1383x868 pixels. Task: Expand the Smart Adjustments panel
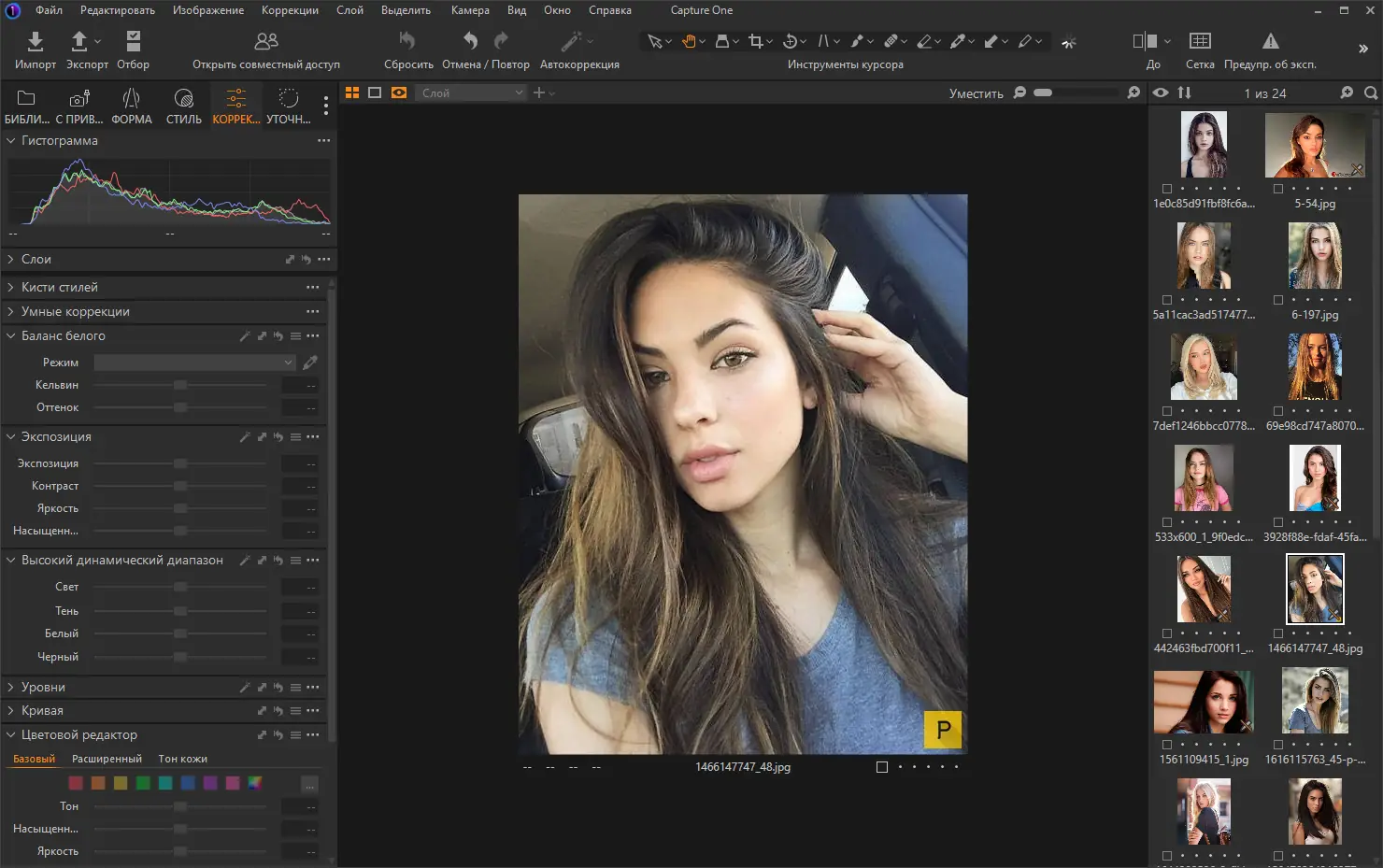(x=10, y=311)
